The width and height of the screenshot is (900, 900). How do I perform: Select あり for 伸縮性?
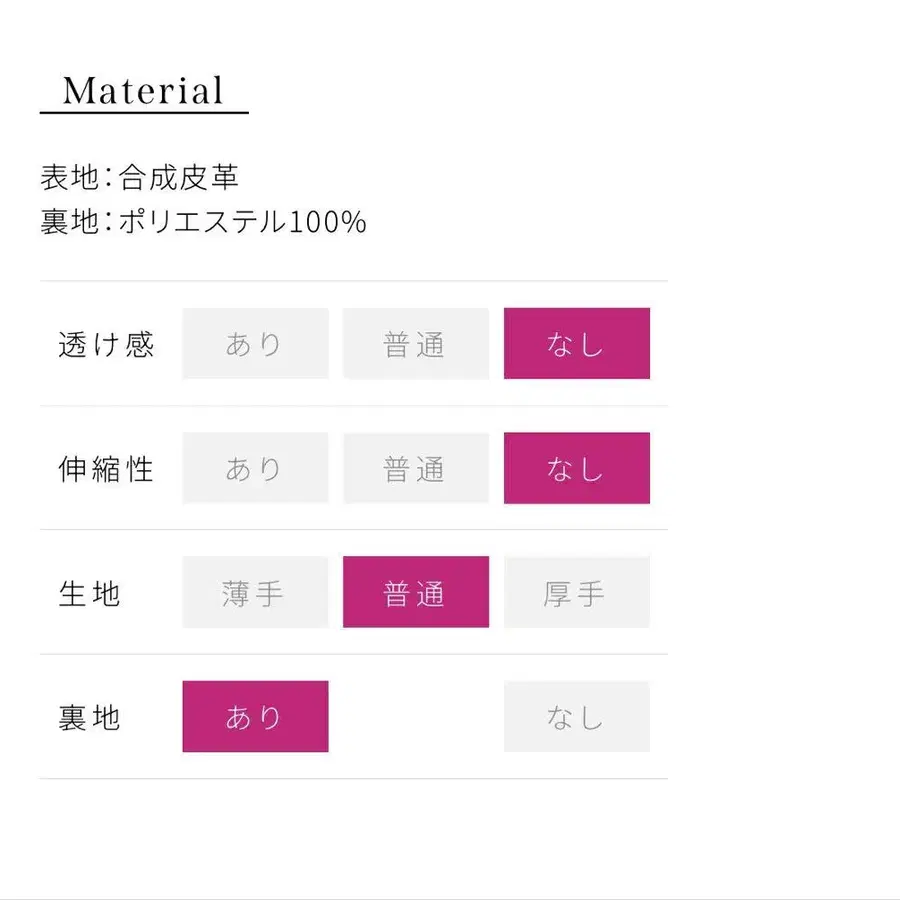pos(255,468)
